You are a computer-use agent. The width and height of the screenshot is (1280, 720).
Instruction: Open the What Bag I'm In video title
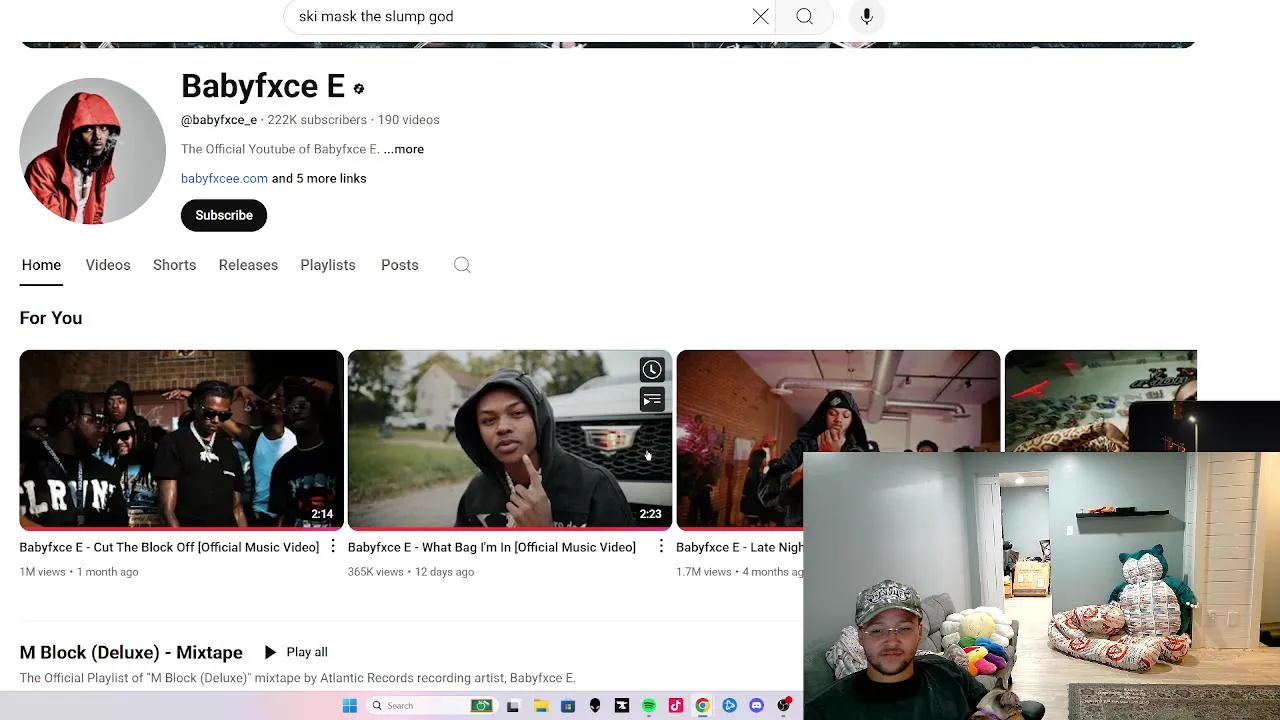[491, 547]
